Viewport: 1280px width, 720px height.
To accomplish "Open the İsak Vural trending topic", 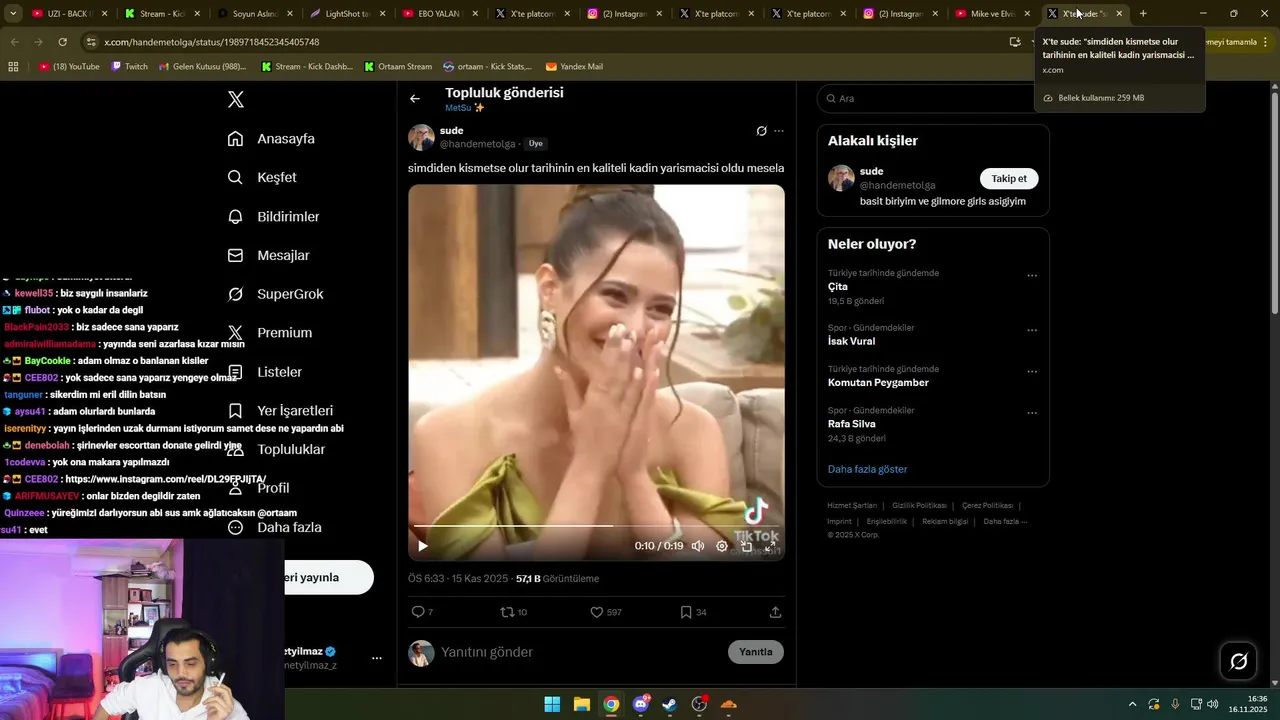I will [x=852, y=341].
